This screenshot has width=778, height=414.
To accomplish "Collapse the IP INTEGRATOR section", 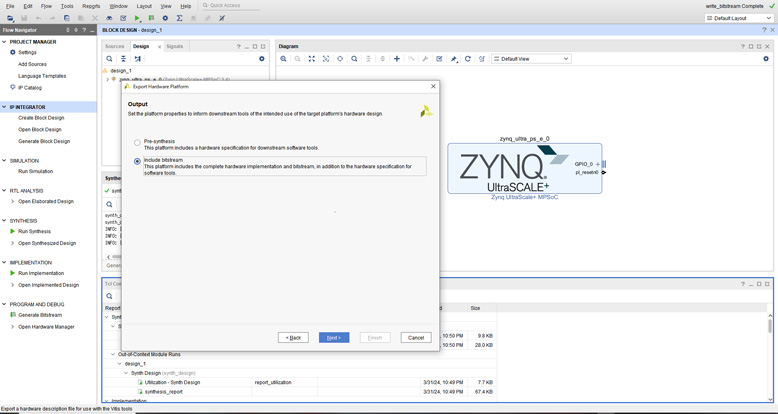I will coord(4,107).
